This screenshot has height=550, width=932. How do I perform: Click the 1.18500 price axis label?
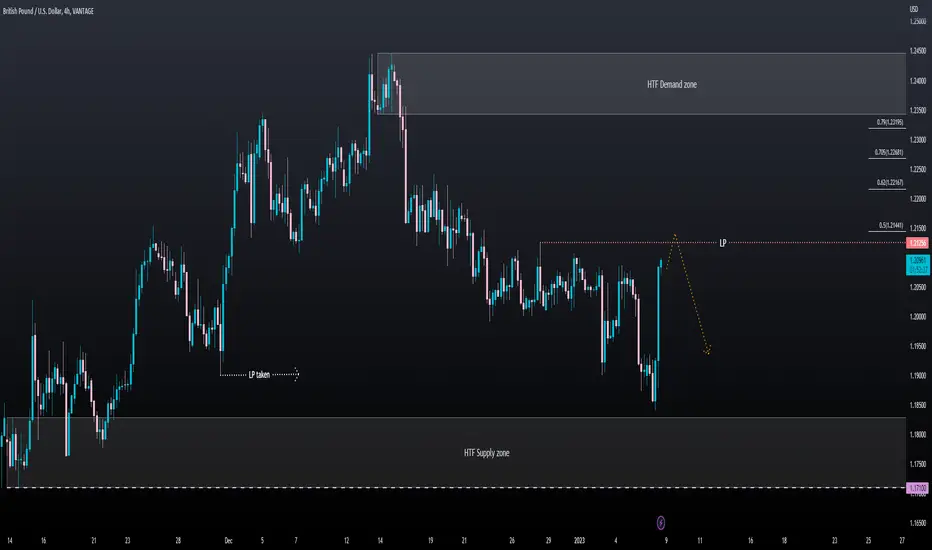click(x=918, y=405)
